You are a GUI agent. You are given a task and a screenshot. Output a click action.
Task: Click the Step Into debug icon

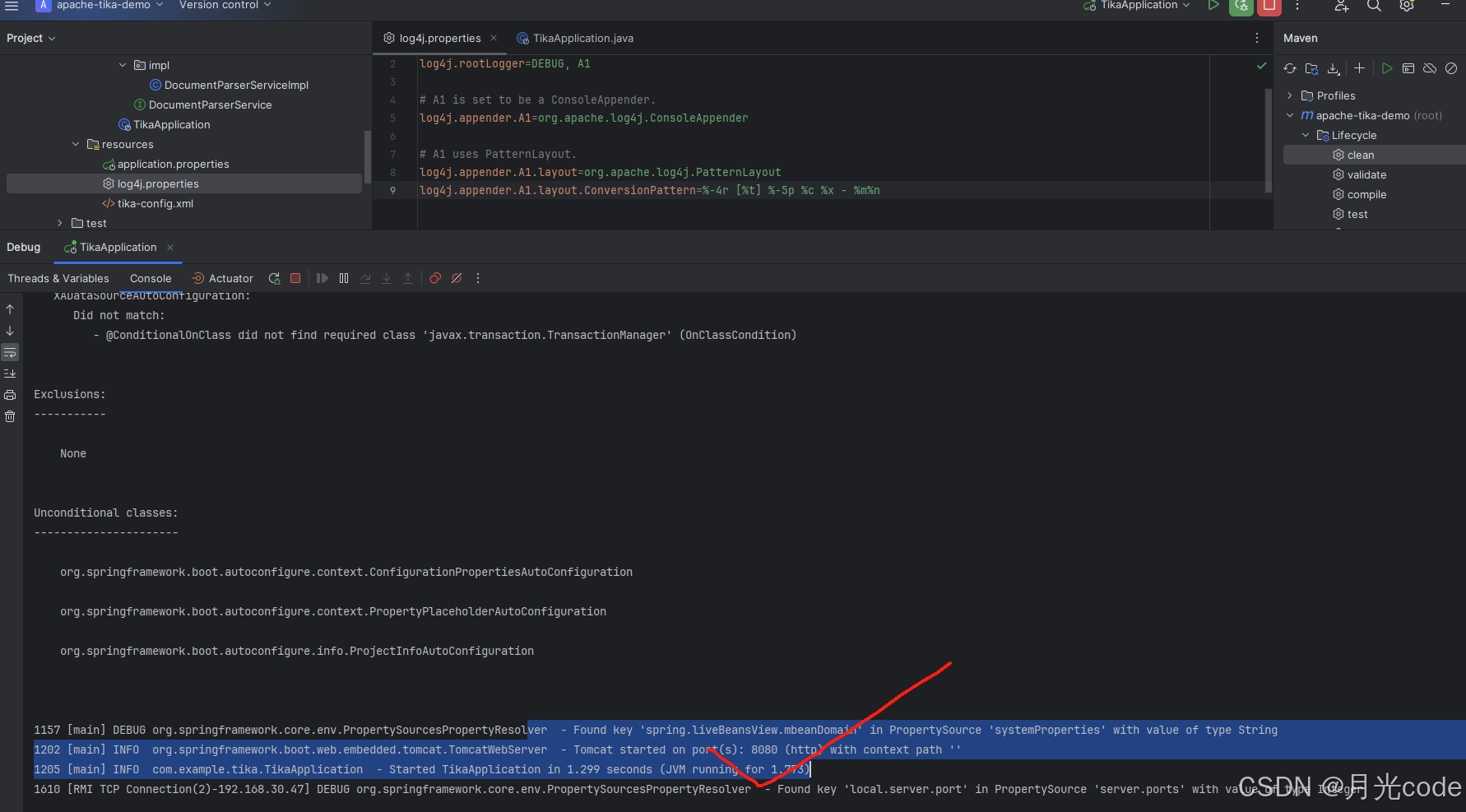(387, 278)
